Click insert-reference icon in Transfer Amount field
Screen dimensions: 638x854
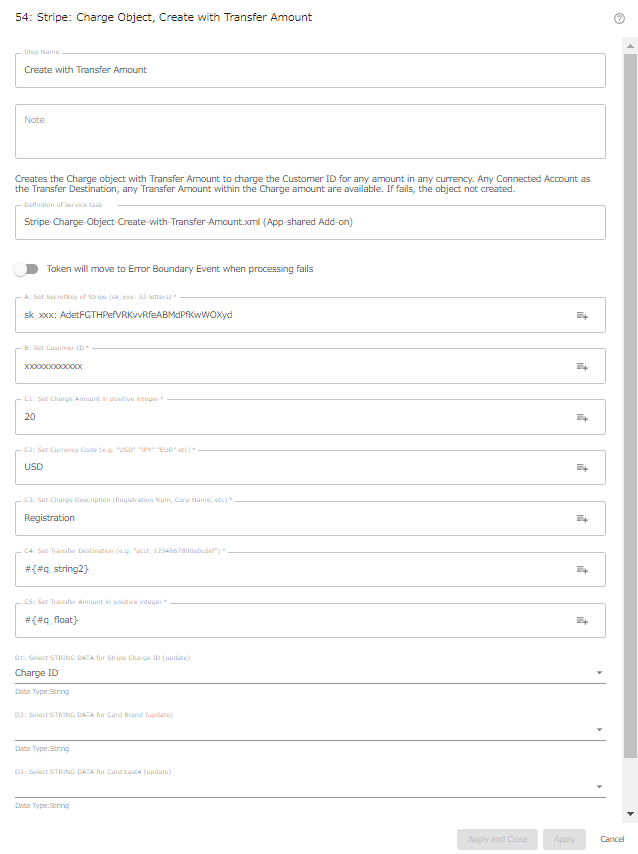pos(582,620)
